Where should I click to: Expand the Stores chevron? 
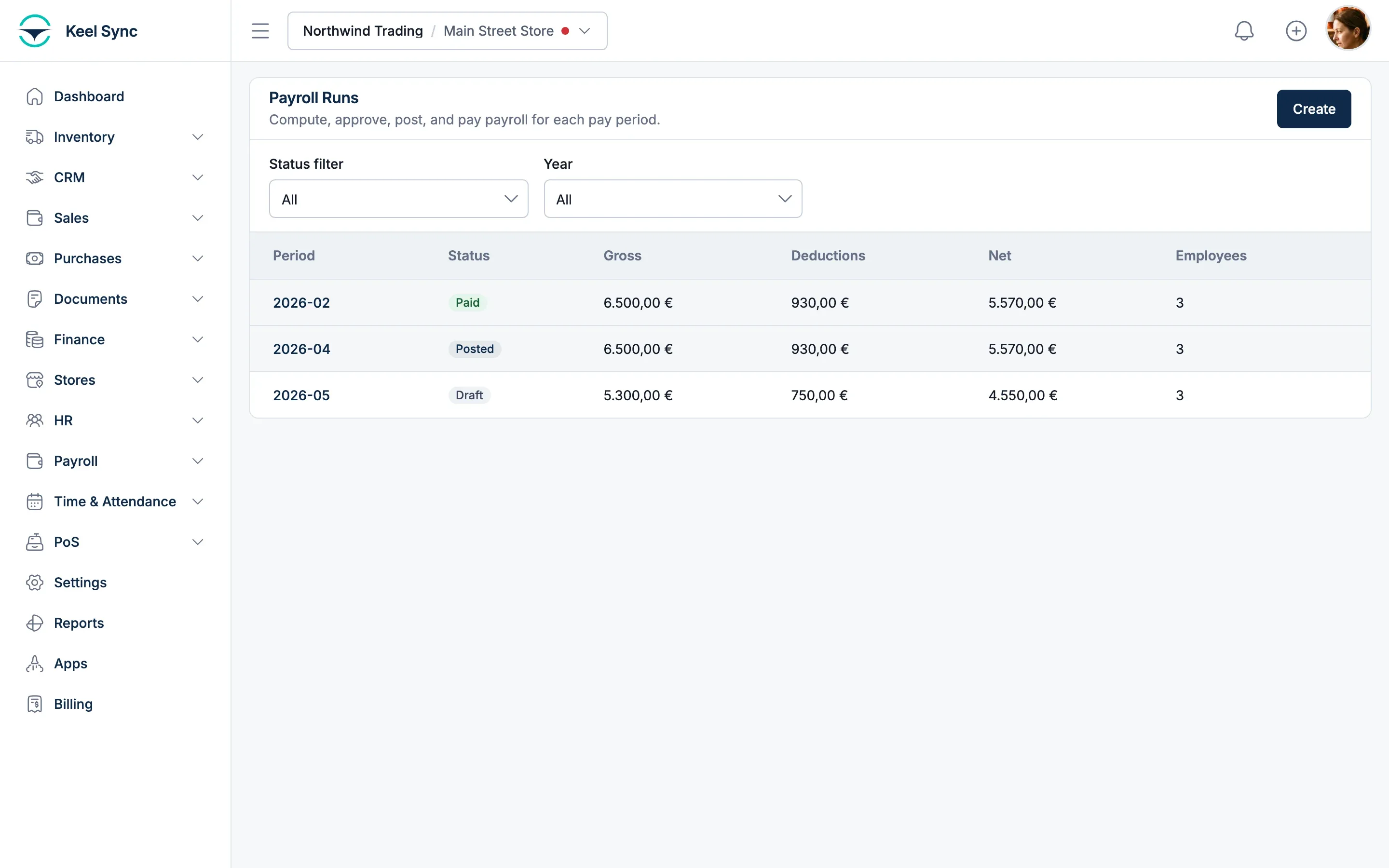(197, 380)
